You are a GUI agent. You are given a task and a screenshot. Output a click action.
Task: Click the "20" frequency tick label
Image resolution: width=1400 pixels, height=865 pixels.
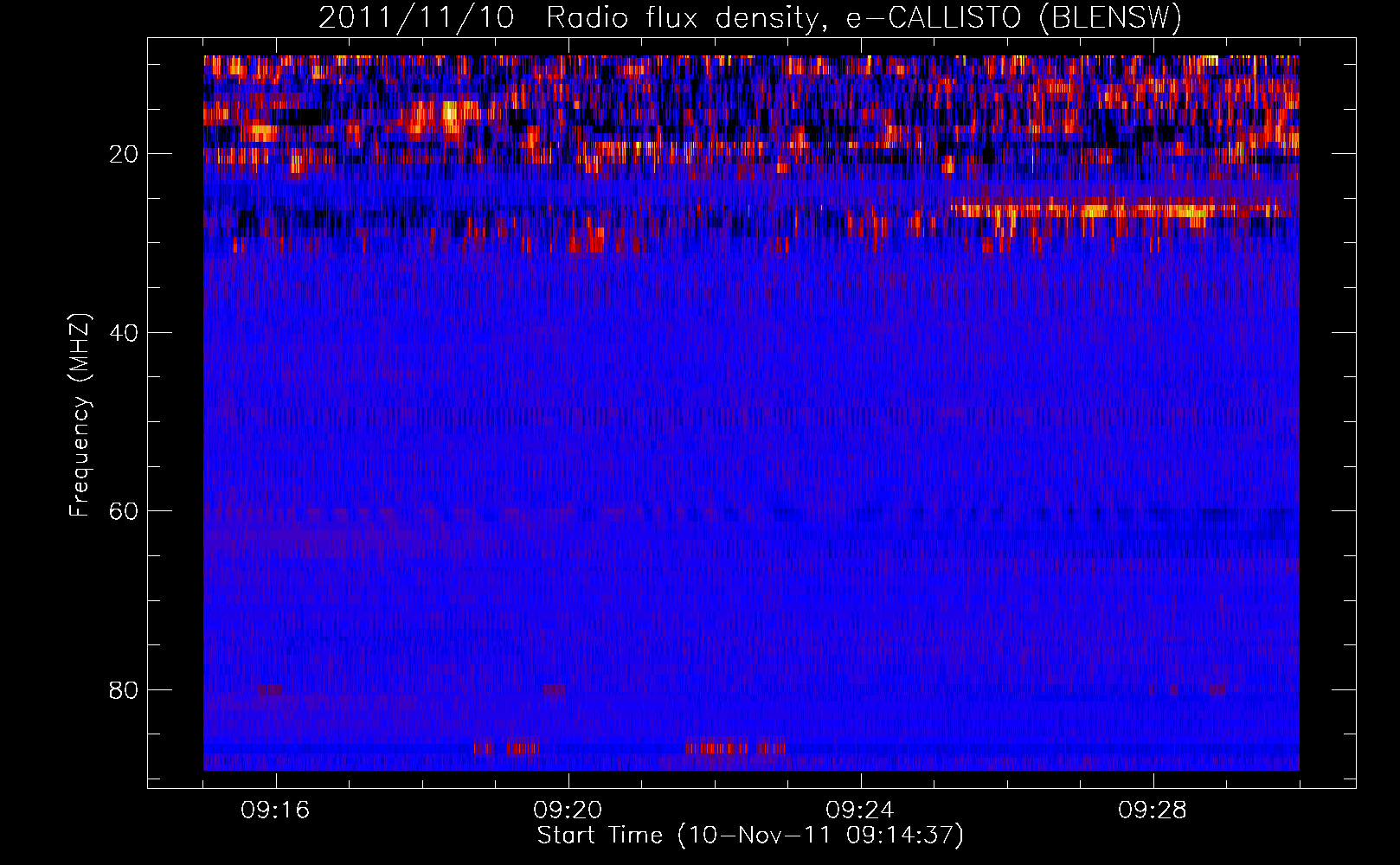(x=124, y=154)
